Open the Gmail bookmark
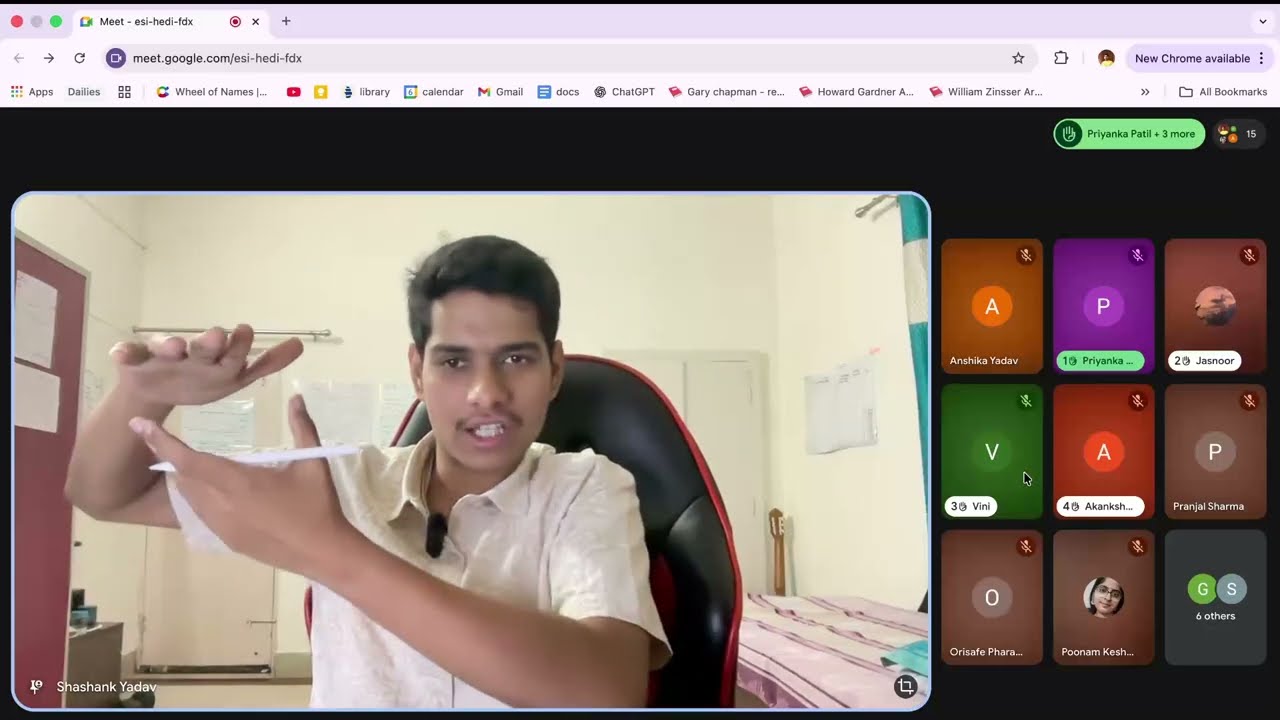The width and height of the screenshot is (1280, 720). point(501,92)
